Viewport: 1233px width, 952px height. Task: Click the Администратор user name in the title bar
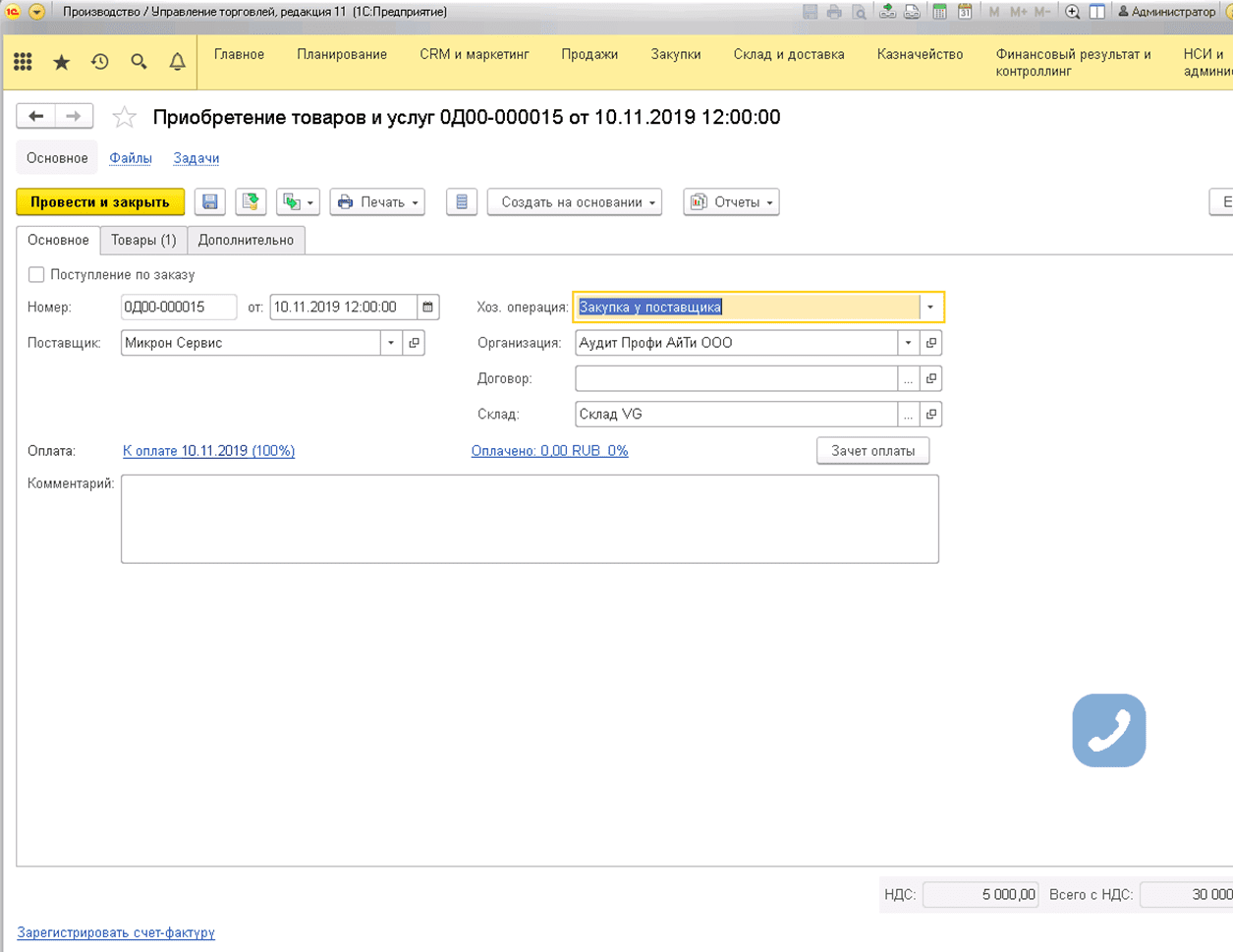pos(1167,12)
